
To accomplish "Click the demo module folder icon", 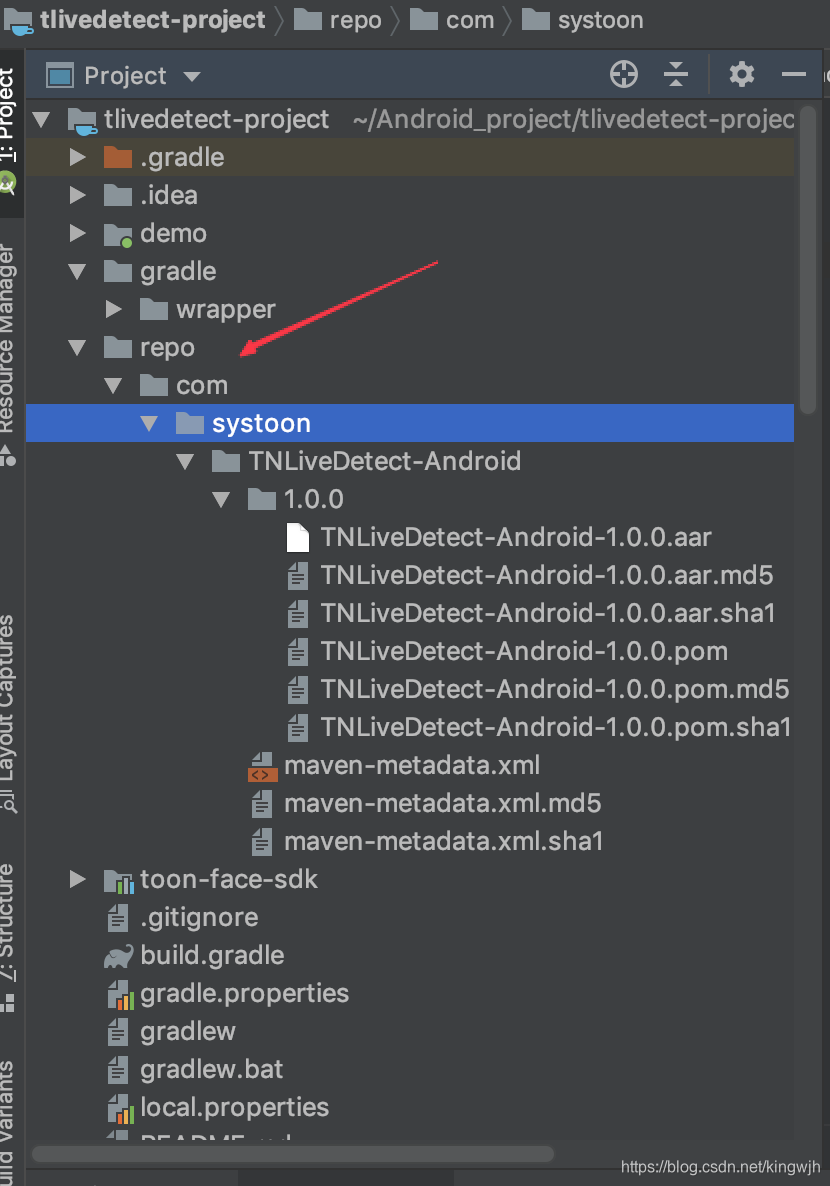I will pos(118,234).
